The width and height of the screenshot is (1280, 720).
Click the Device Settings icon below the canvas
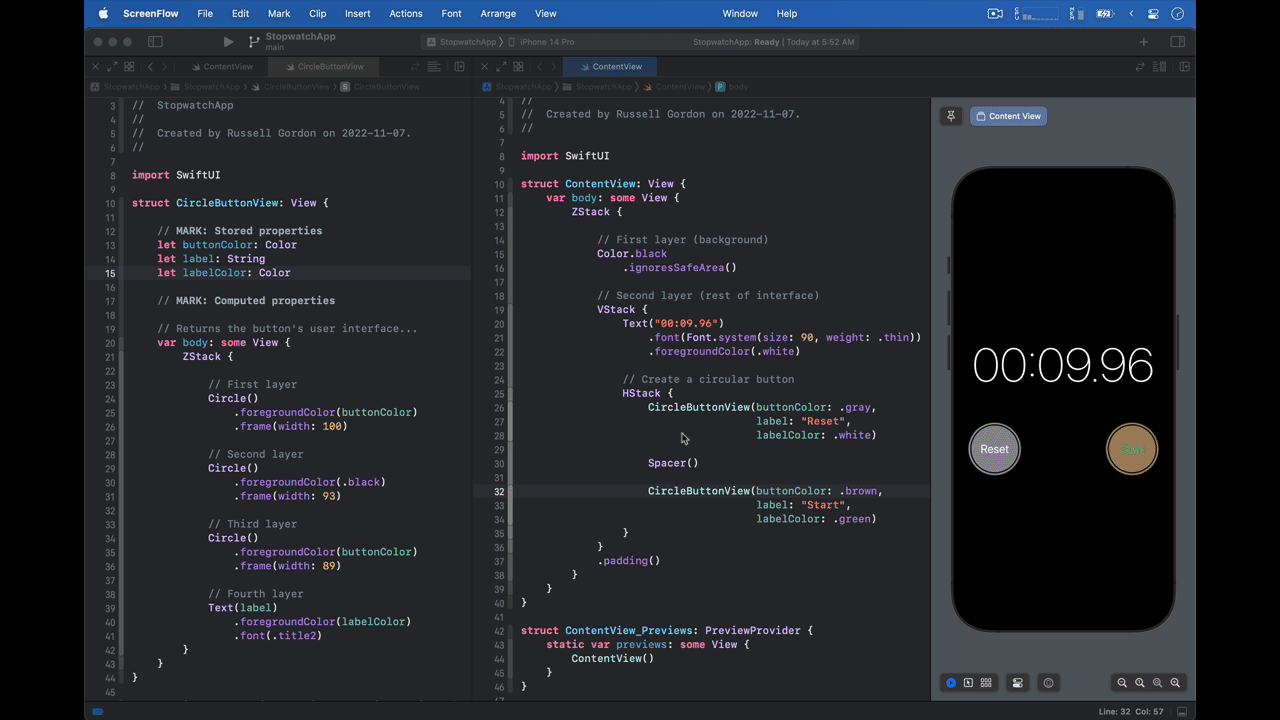tap(1017, 682)
